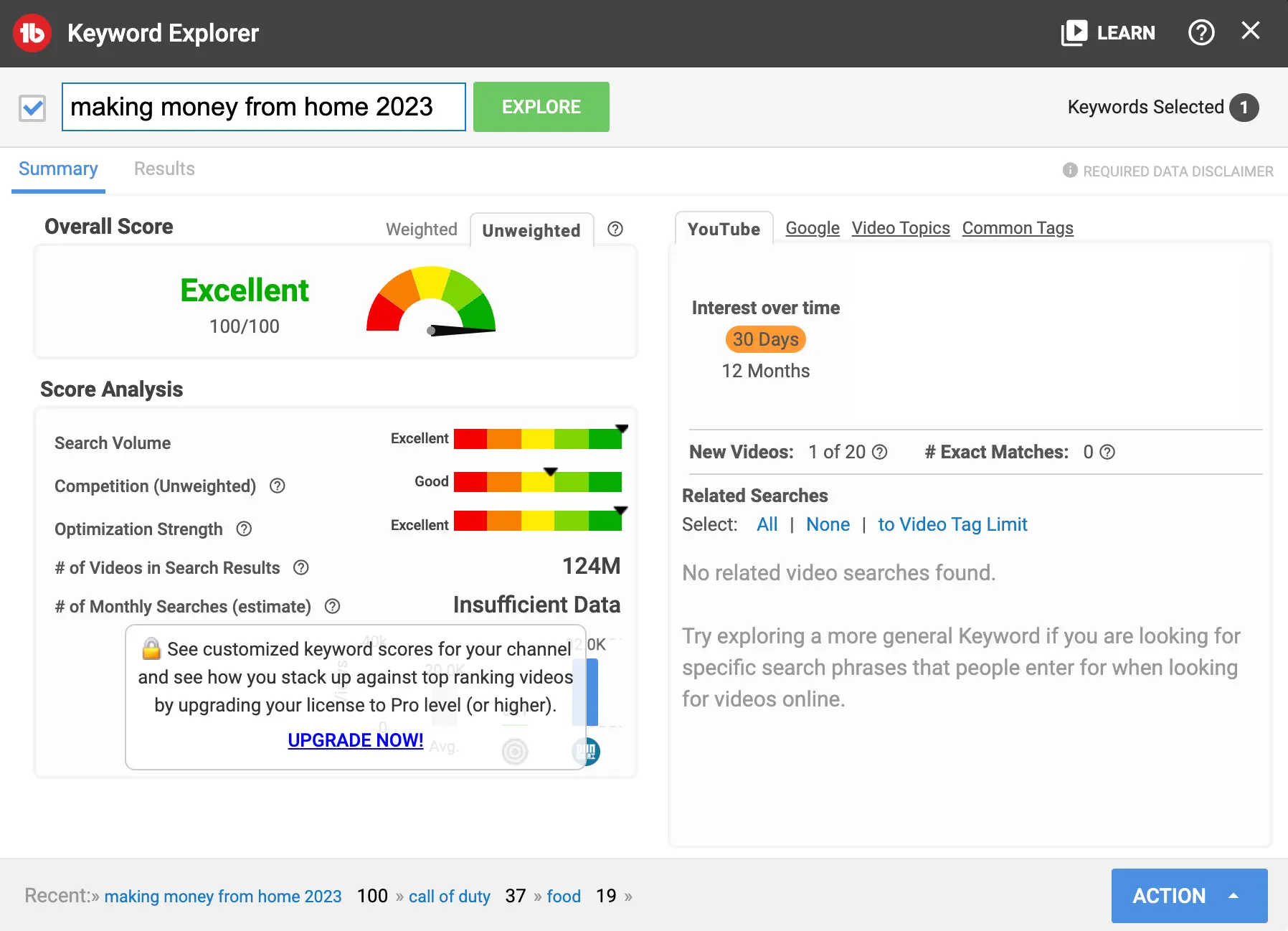
Task: Open help for Monthly Searches estimate
Action: [x=332, y=606]
